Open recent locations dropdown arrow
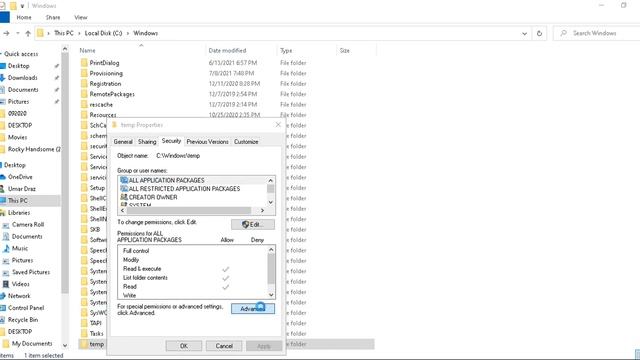The image size is (640, 360). 18,33
